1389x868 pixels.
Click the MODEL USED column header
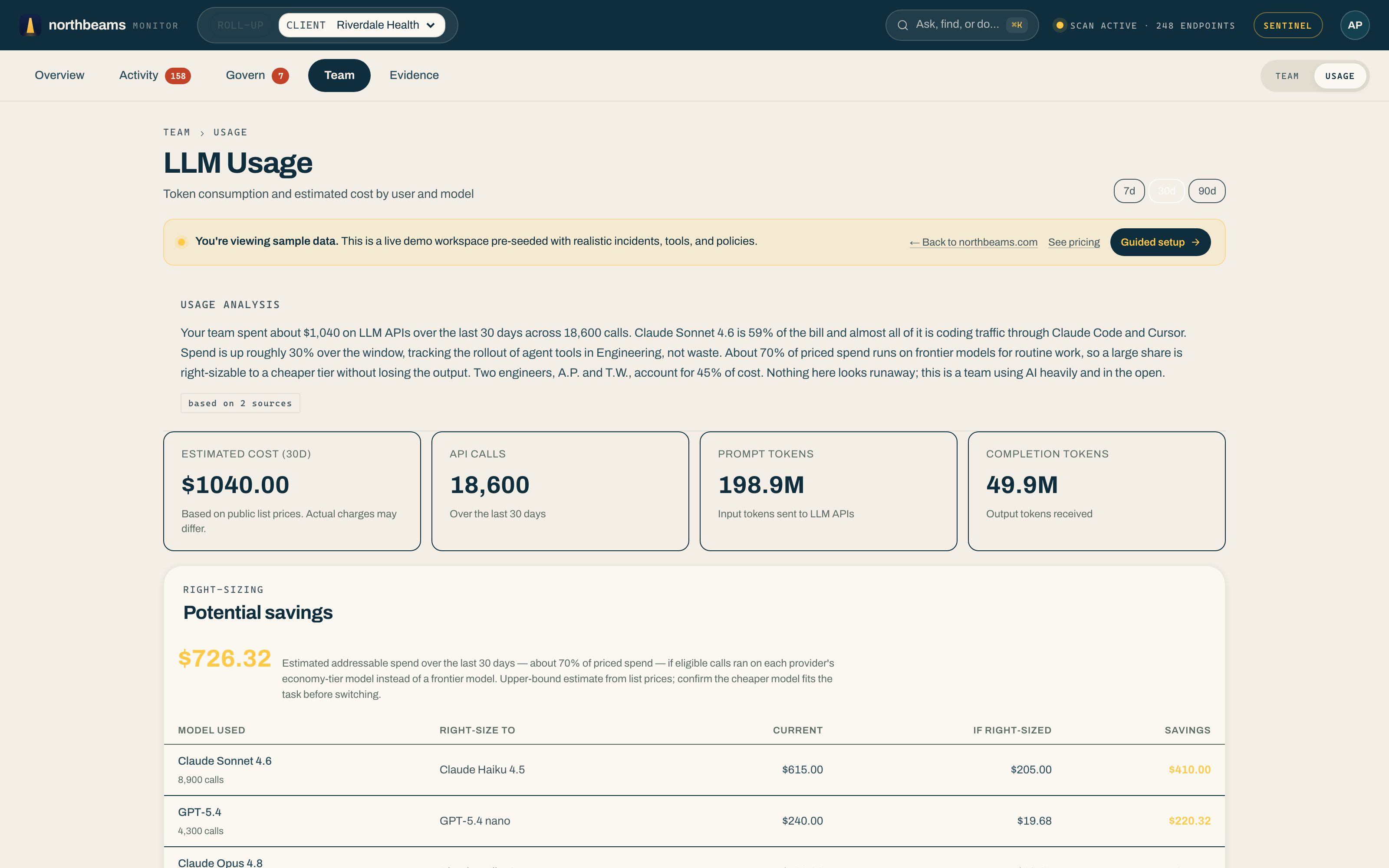[x=211, y=730]
